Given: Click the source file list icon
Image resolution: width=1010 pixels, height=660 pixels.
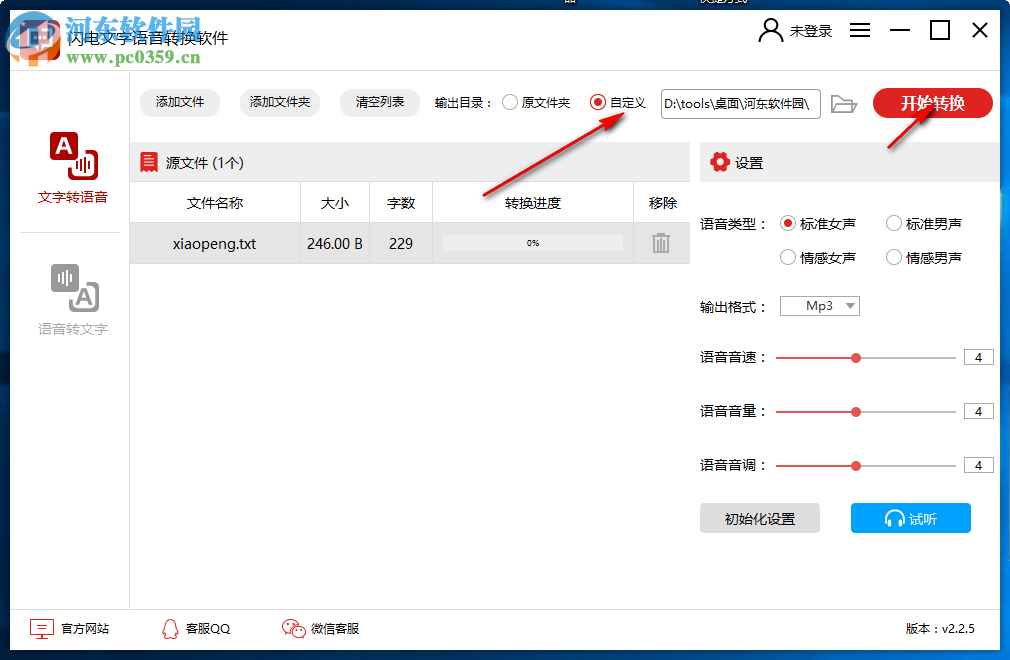Looking at the screenshot, I should tap(149, 162).
